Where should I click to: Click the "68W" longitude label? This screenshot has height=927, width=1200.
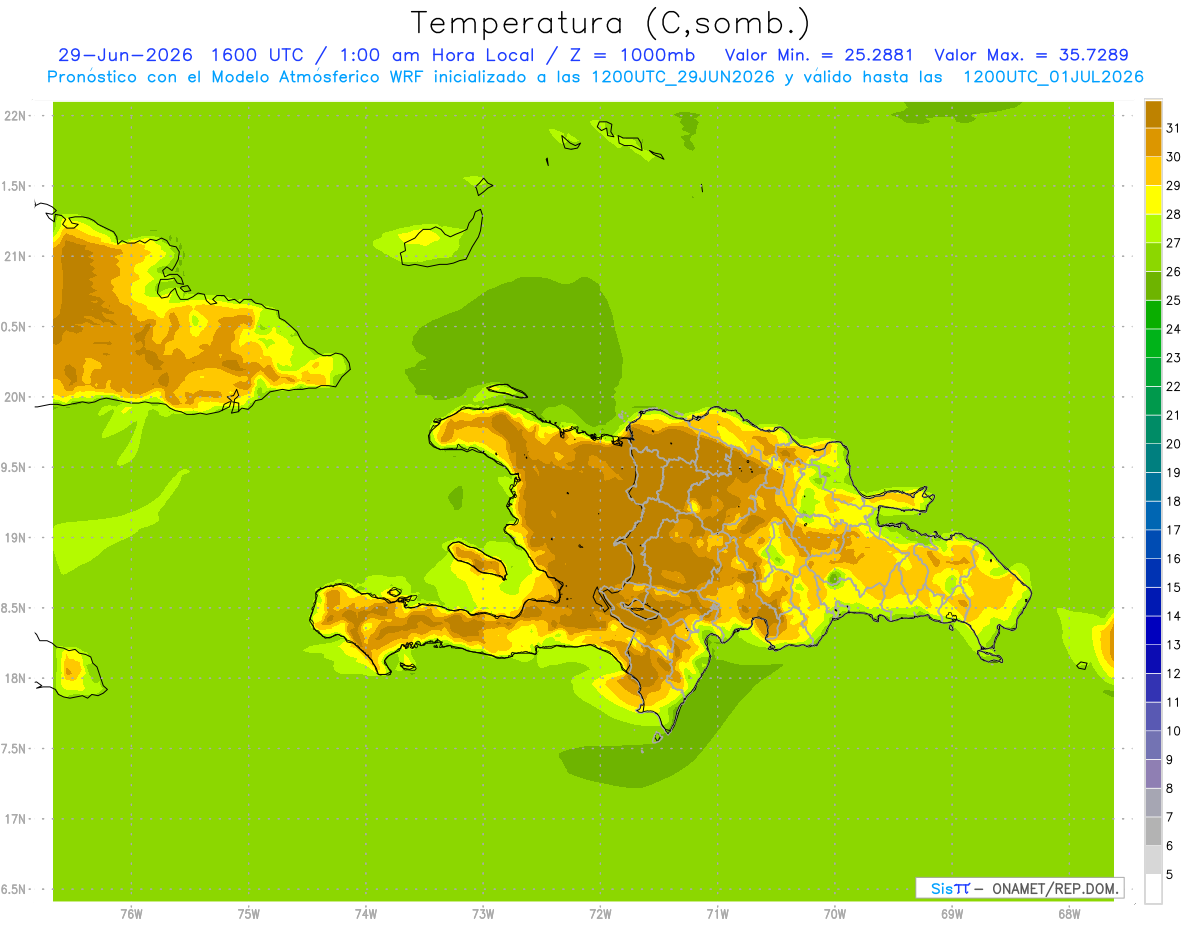1069,913
